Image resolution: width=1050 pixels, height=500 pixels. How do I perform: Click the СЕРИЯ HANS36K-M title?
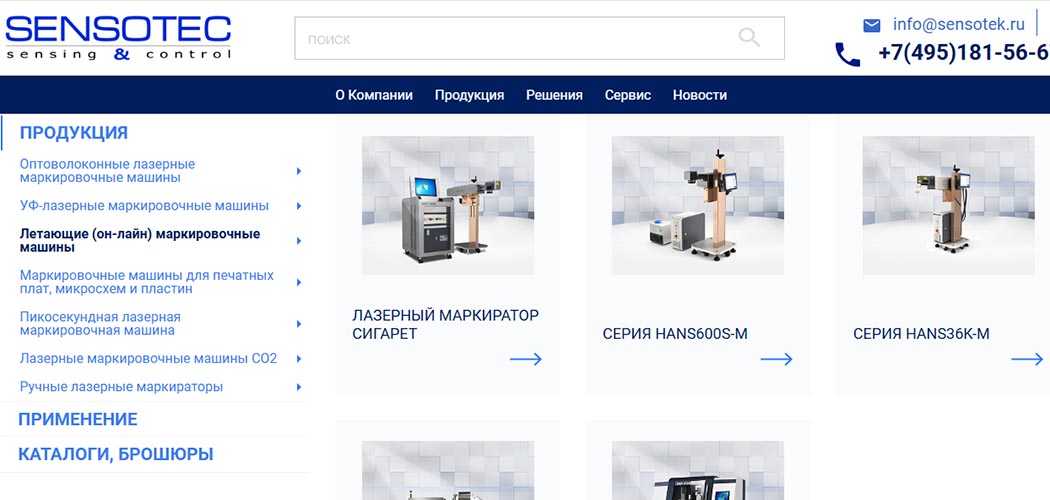click(921, 333)
